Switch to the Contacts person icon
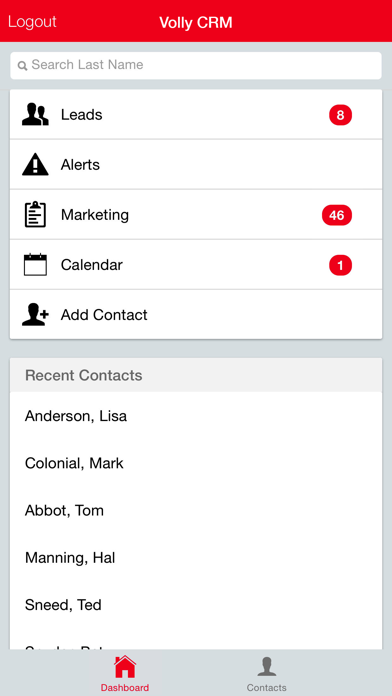This screenshot has width=392, height=696. [266, 667]
